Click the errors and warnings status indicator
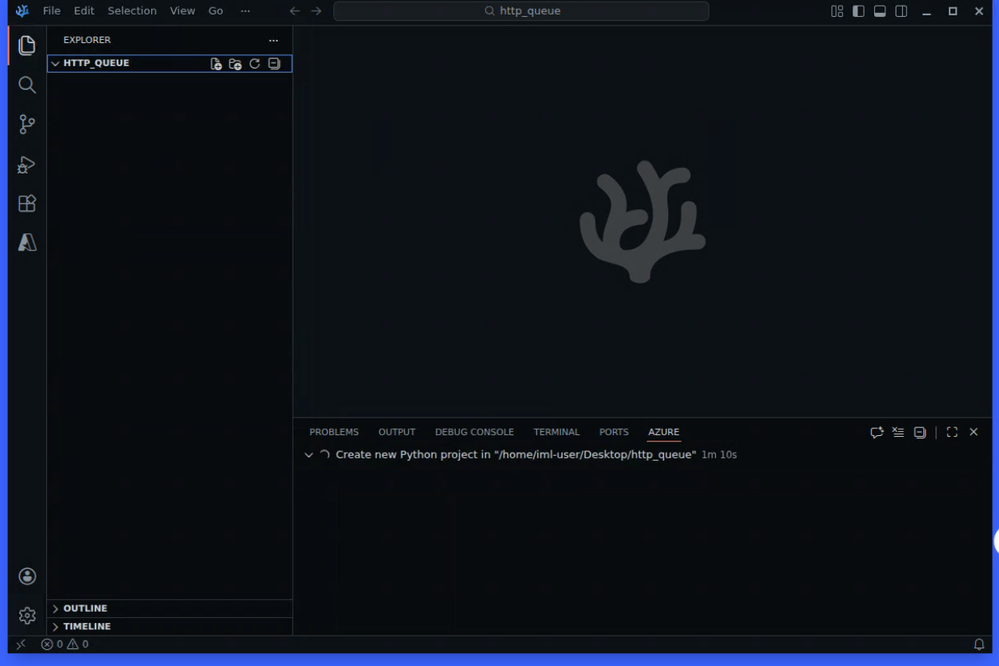This screenshot has height=666, width=999. (65, 645)
